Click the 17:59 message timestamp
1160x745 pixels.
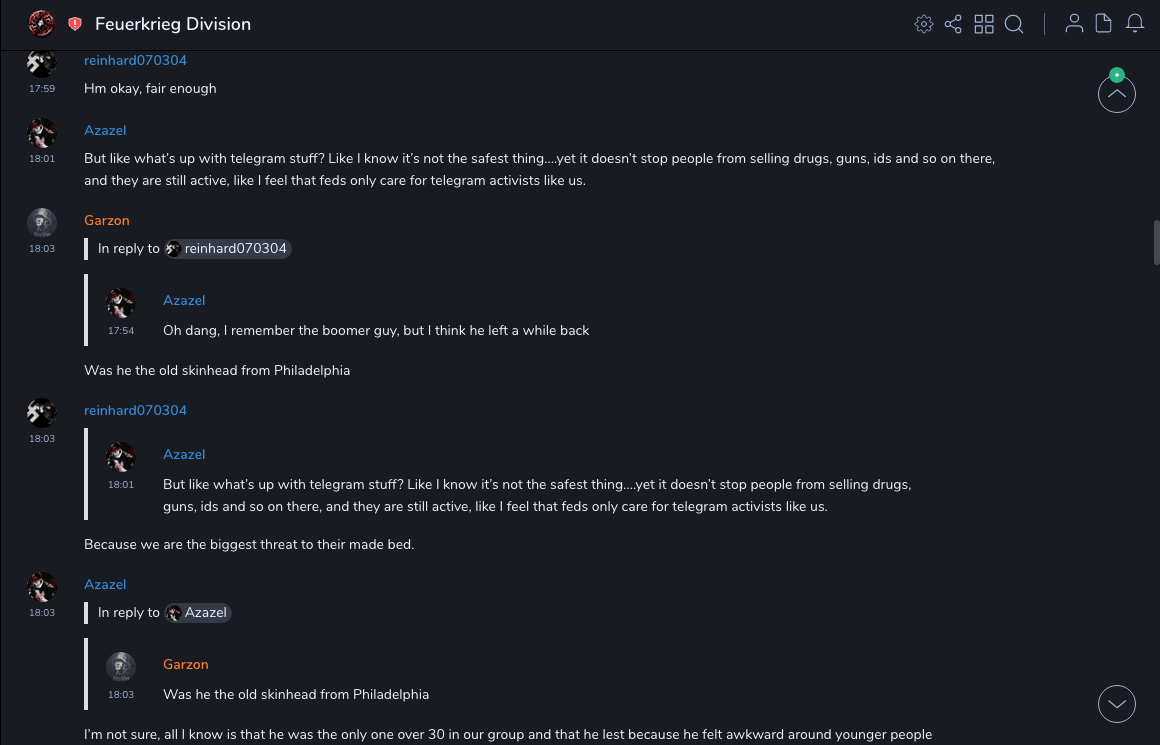(42, 89)
